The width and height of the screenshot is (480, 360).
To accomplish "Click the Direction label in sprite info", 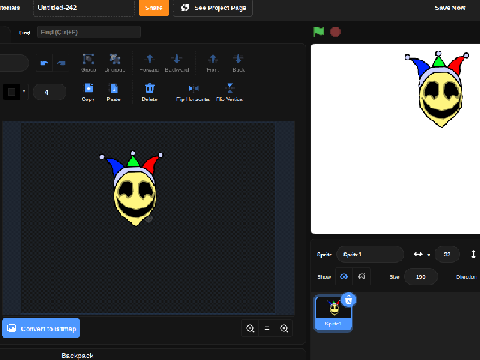I will [x=465, y=277].
